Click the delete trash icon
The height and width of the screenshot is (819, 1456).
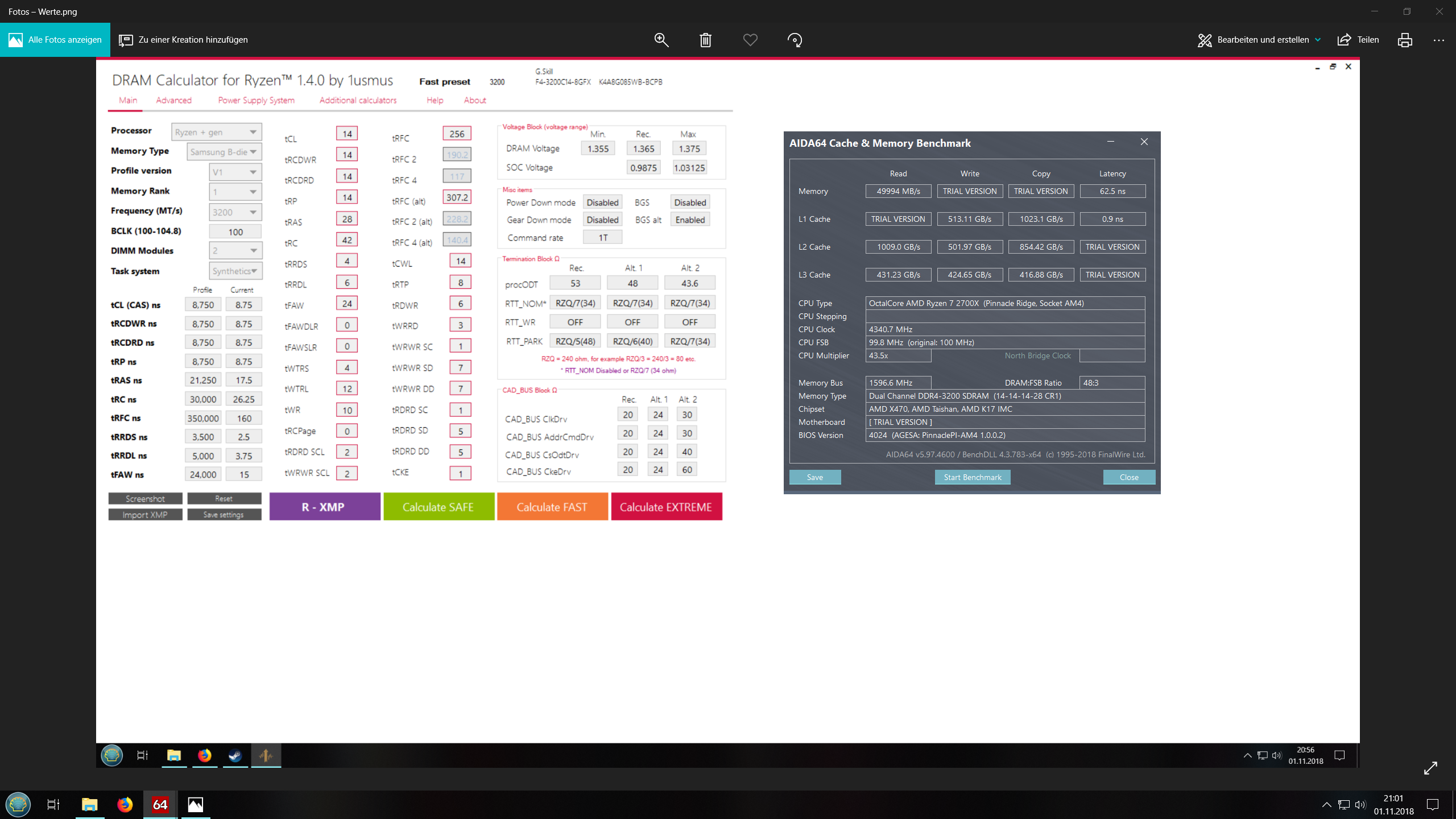click(705, 40)
